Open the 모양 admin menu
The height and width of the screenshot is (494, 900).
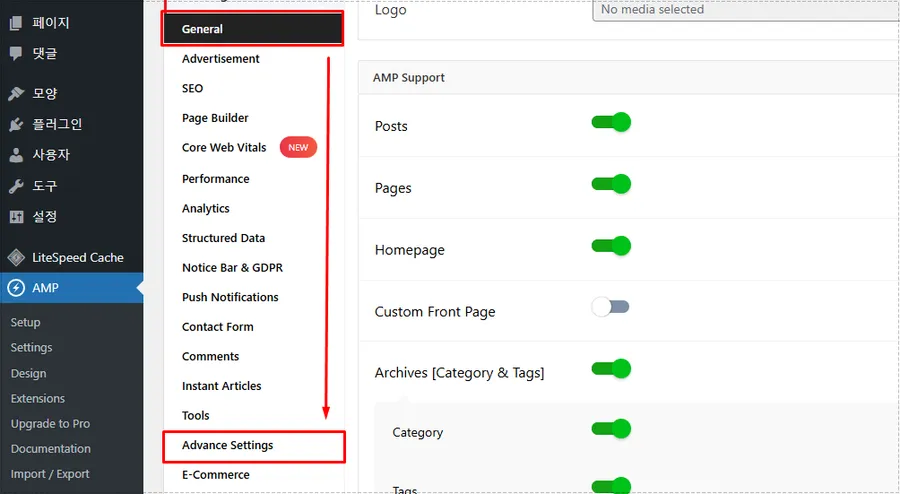pos(45,94)
